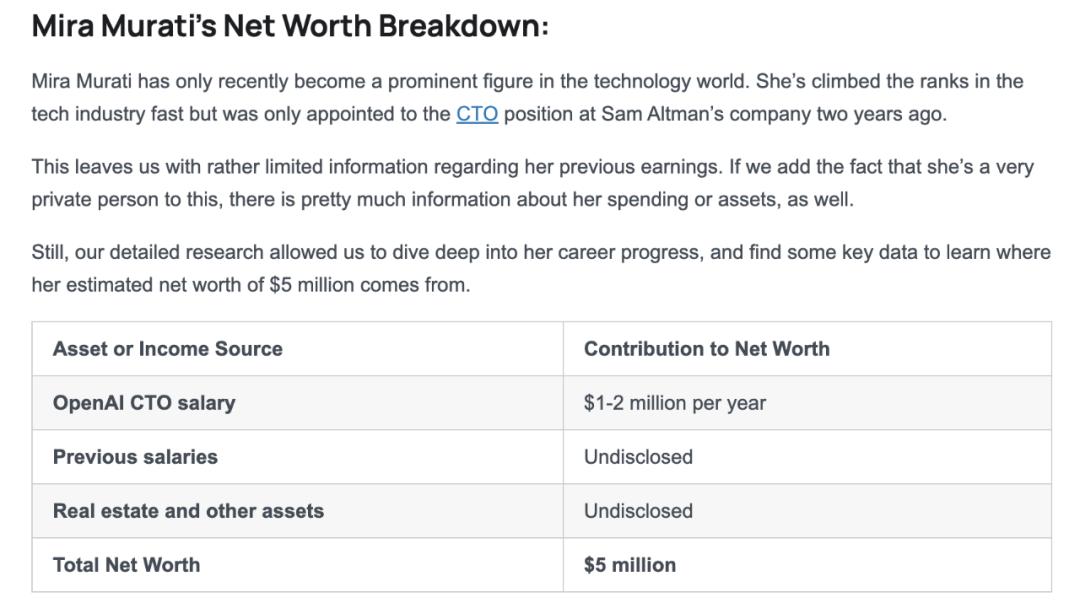Click the "Asset or Income Source" column header
1080x603 pixels.
pos(167,349)
